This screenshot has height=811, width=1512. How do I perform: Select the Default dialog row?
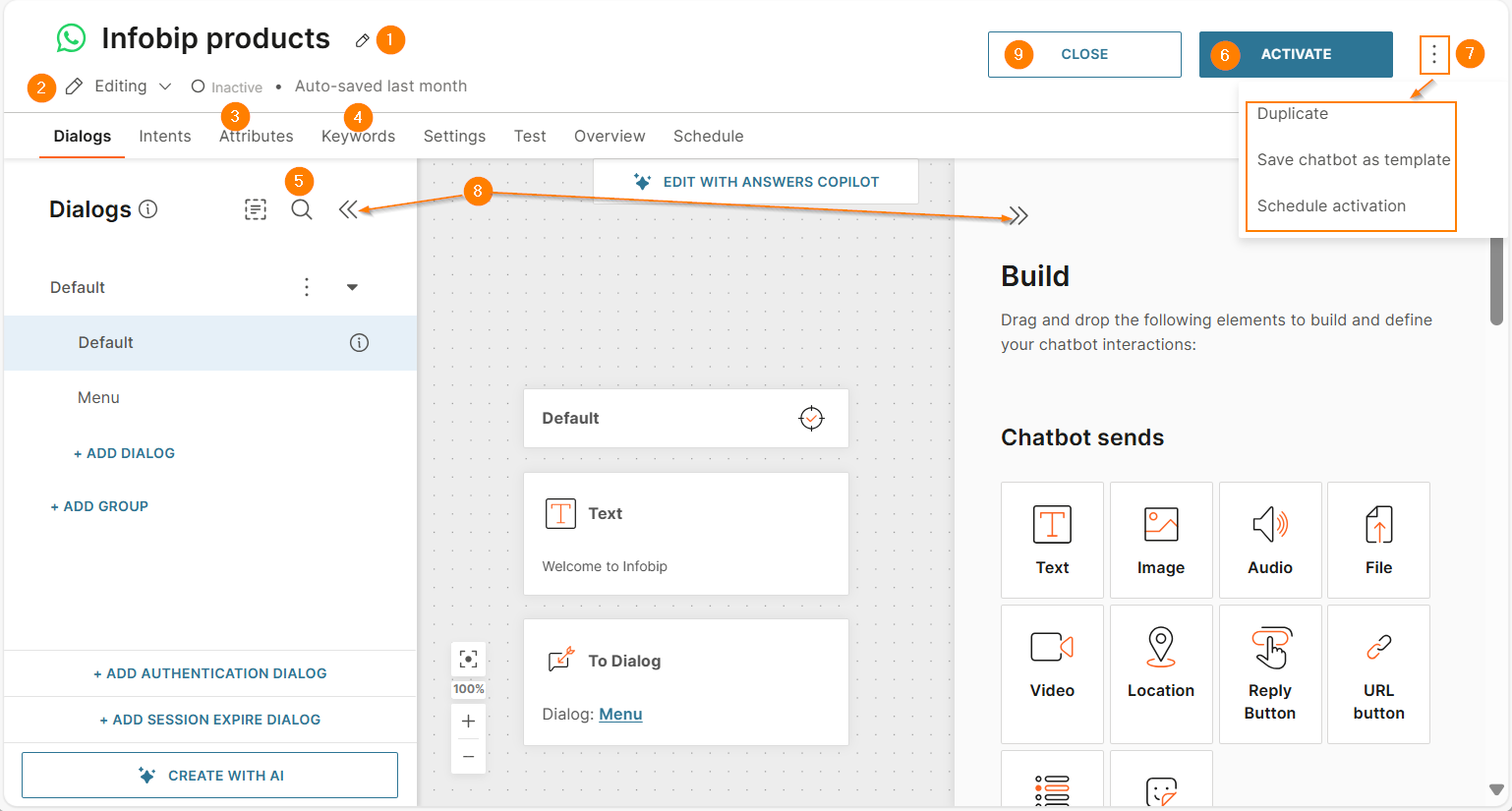210,342
